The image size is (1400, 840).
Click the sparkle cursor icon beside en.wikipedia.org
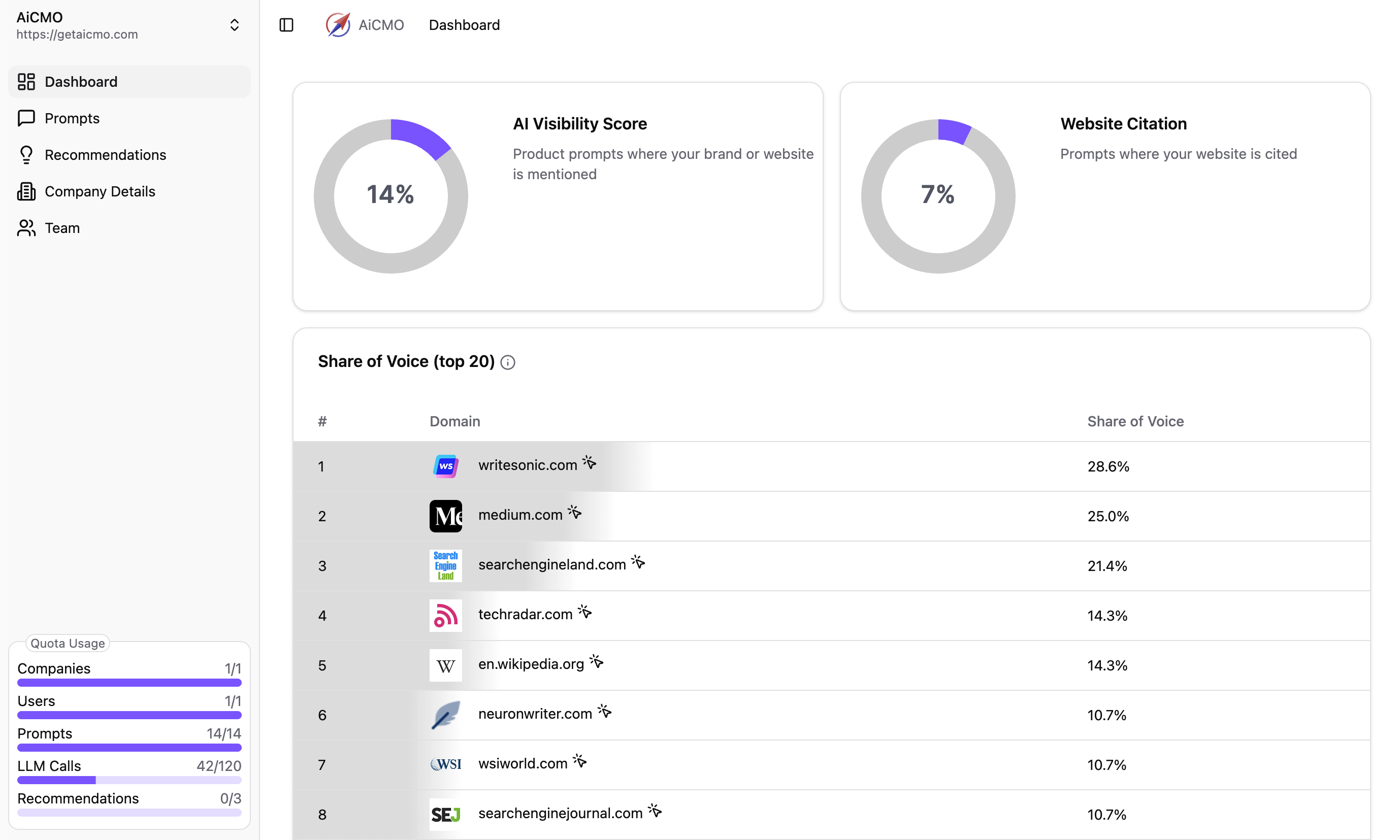pos(596,662)
